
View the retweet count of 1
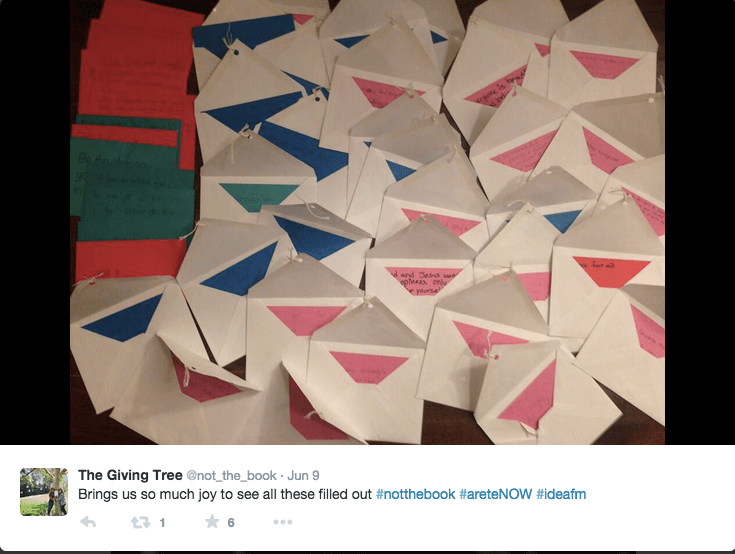click(x=162, y=523)
